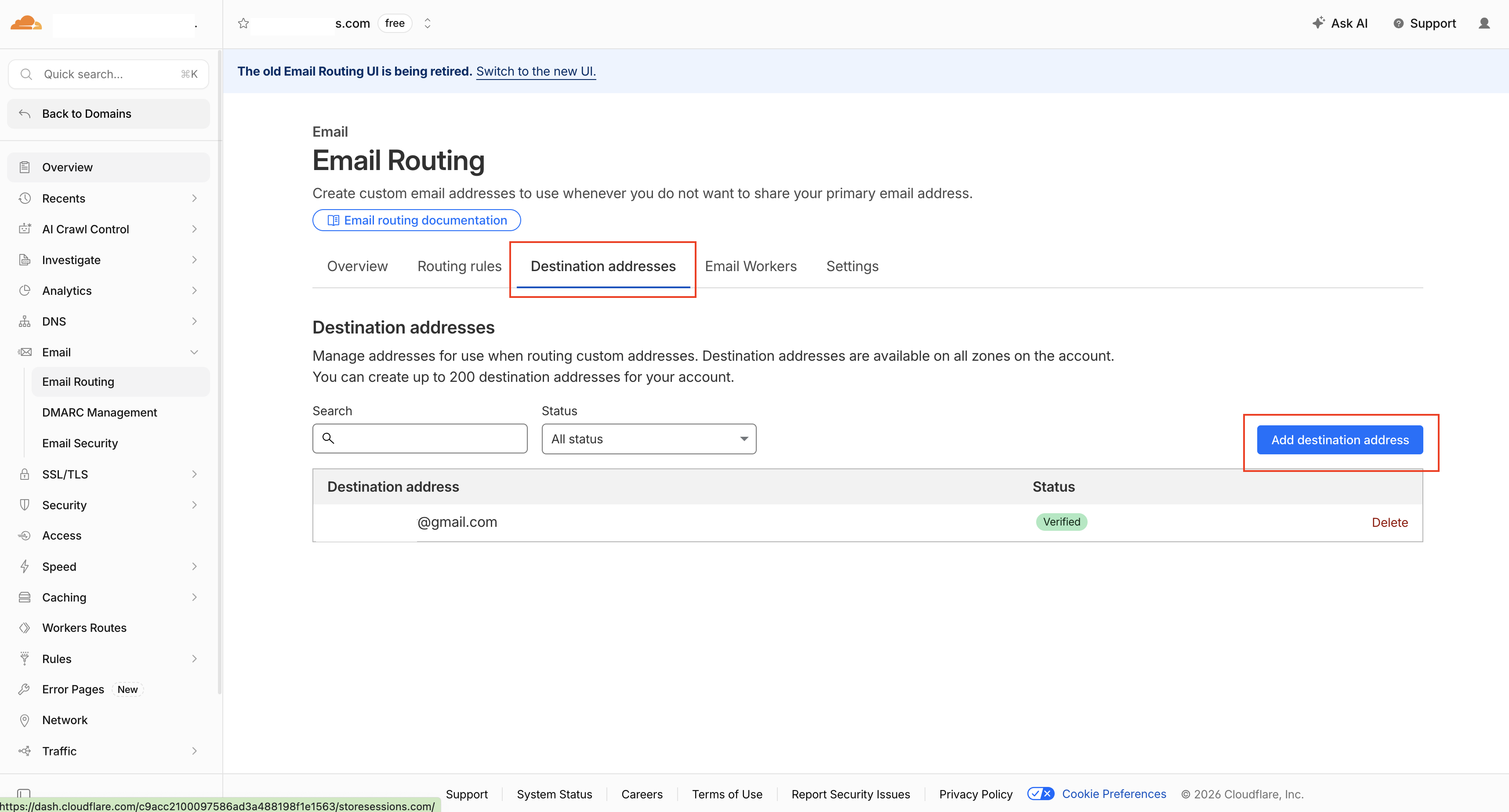
Task: Expand the Analytics chevron
Action: click(195, 290)
